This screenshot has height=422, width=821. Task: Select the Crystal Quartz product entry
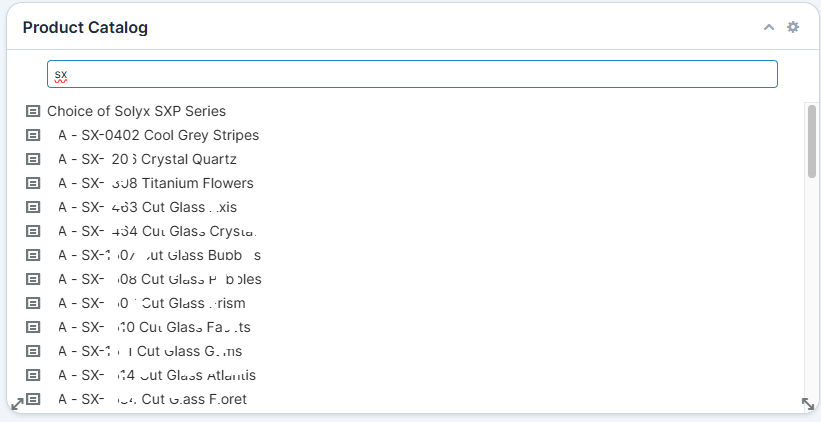(x=147, y=159)
